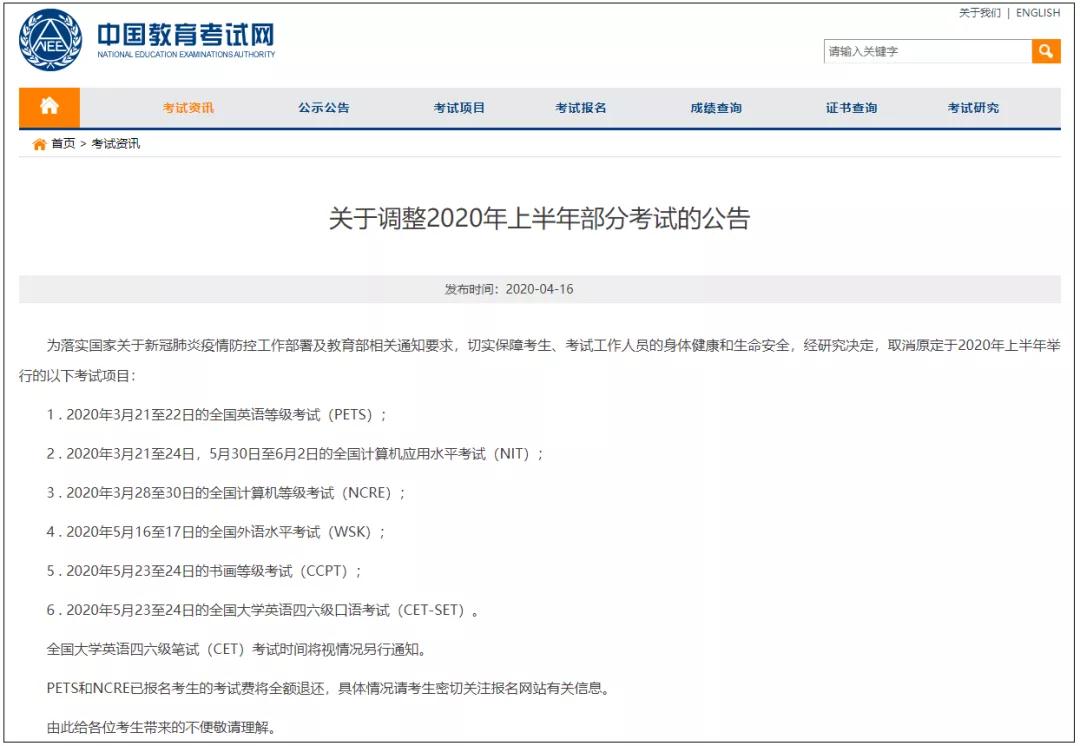The image size is (1080, 746).
Task: Click the publish date 2020-04-16
Action: 539,289
